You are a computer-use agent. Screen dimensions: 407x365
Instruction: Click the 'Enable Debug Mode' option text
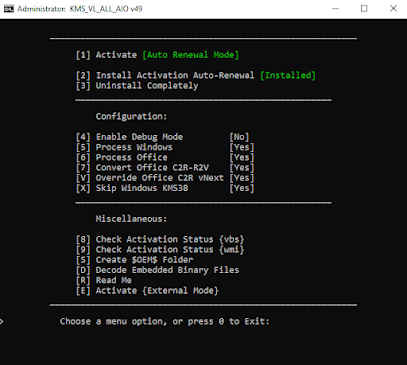pos(139,137)
